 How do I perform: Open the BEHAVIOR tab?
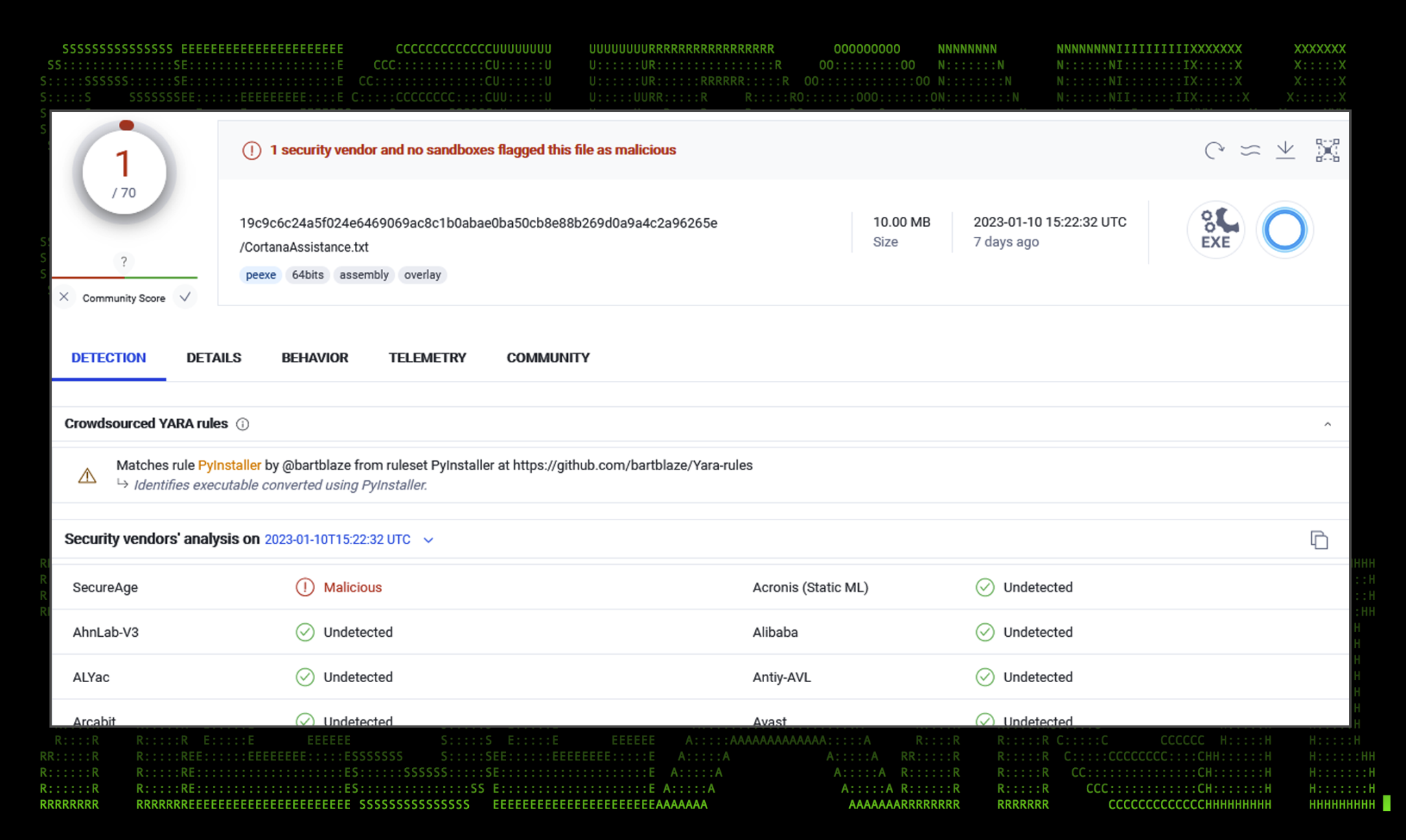coord(314,358)
